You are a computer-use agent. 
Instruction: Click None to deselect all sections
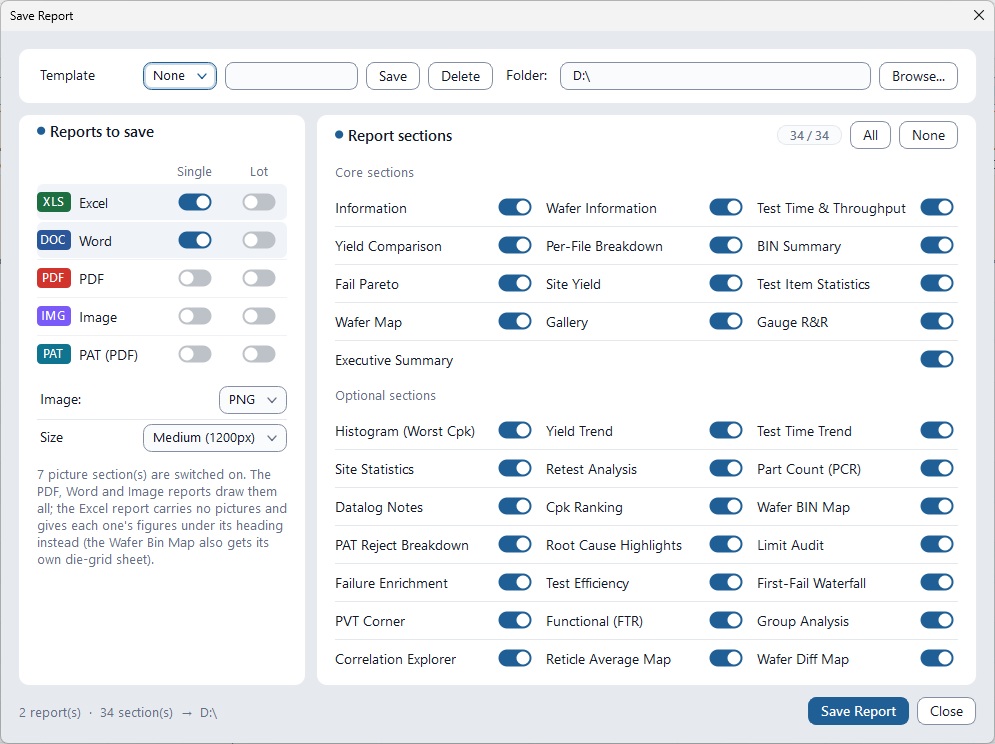[x=928, y=135]
